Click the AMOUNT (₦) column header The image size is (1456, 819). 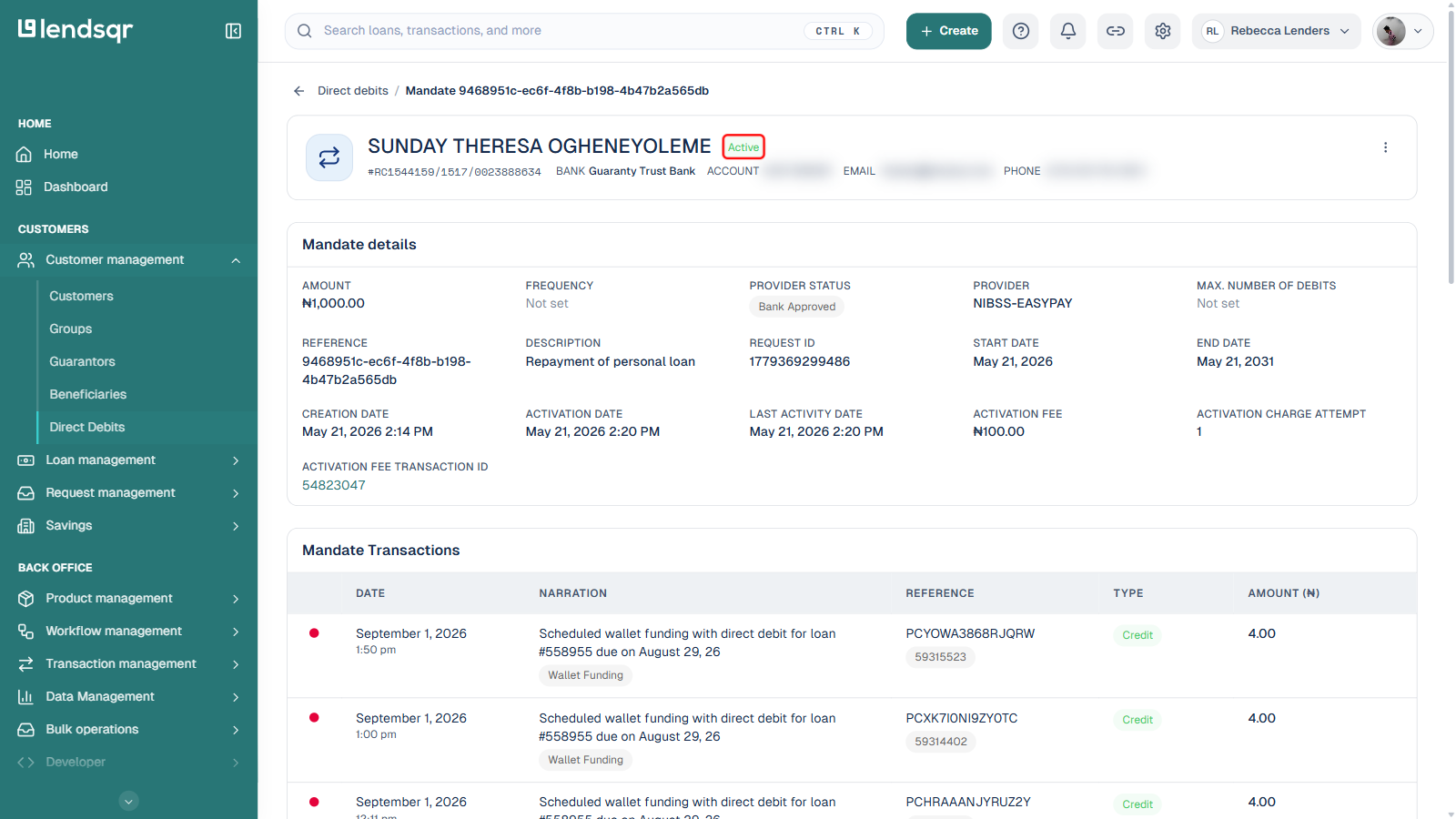(1284, 593)
